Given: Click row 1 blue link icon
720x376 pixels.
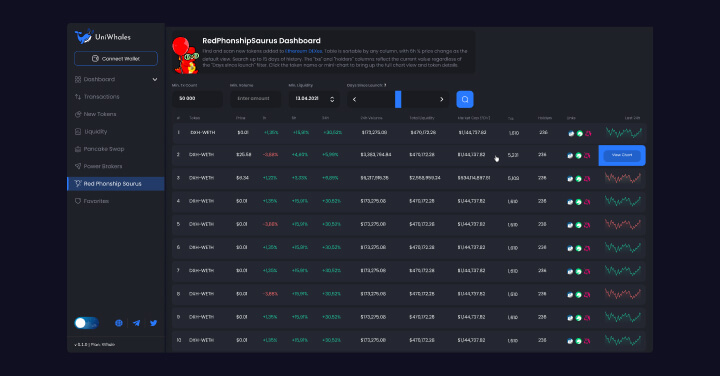Looking at the screenshot, I should (571, 134).
